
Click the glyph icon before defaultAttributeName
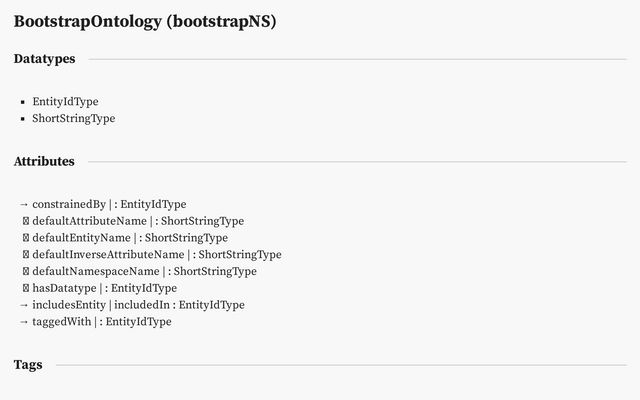click(26, 221)
